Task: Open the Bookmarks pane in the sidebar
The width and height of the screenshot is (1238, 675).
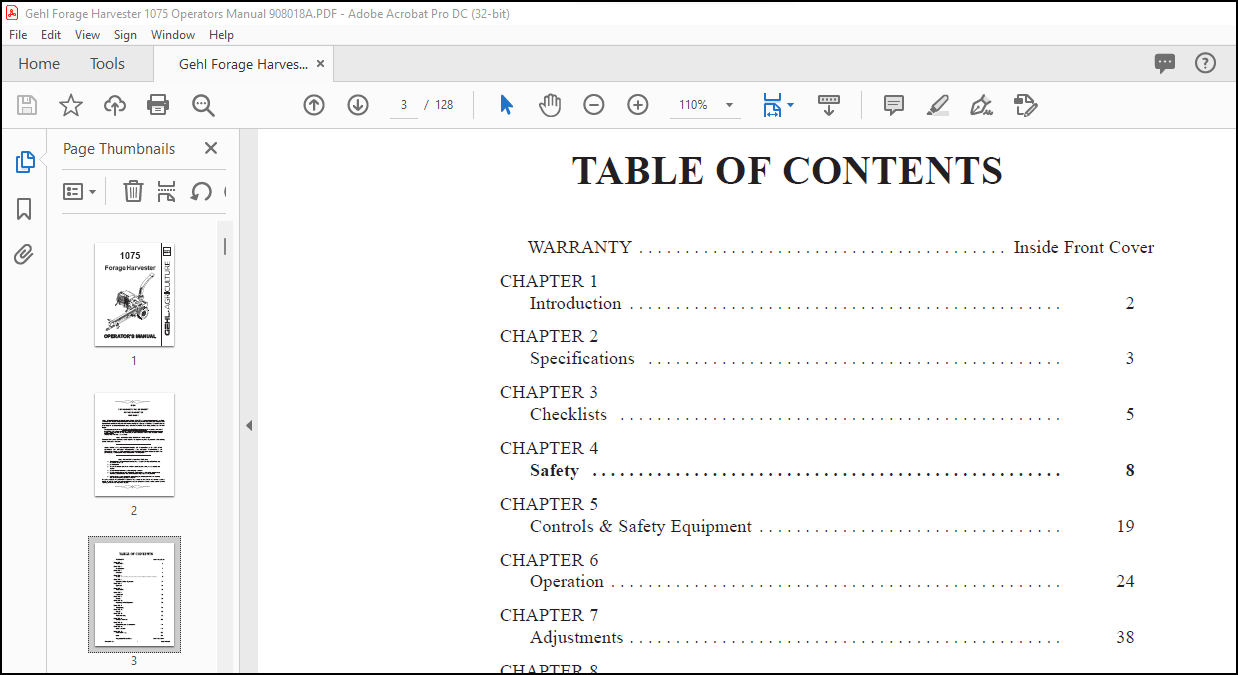Action: (24, 209)
